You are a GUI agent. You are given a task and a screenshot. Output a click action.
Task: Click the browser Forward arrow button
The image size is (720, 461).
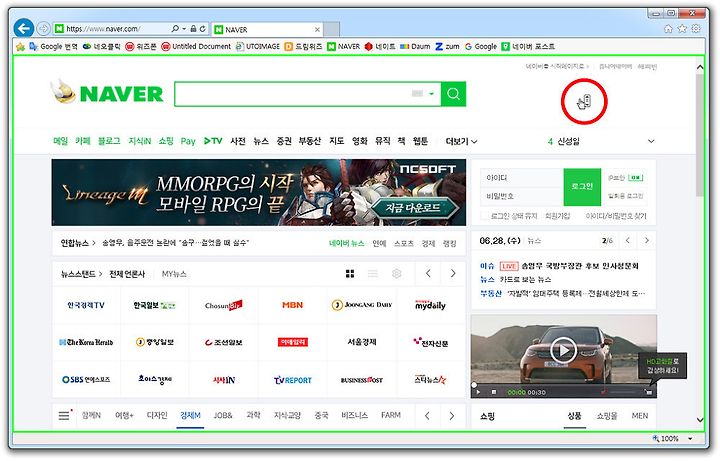[43, 28]
